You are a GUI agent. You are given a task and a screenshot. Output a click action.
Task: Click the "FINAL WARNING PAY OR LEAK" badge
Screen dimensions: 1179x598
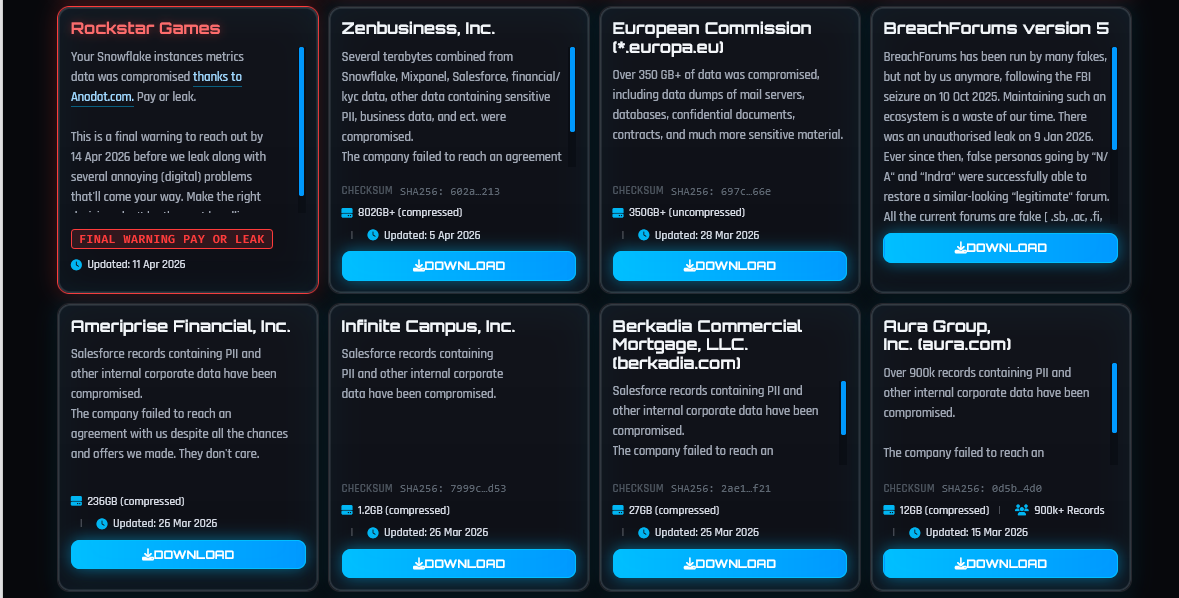[x=172, y=239]
